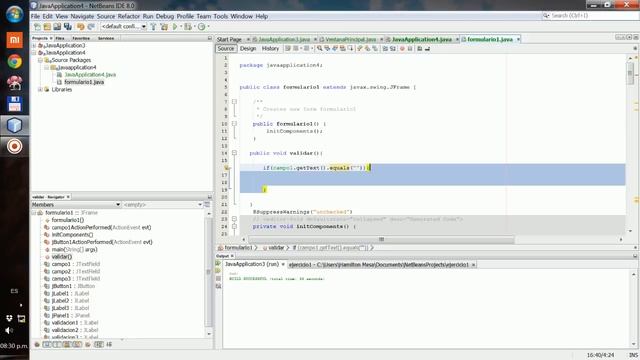
Task: Click the NetBeans cube taskbar icon
Action: pos(14,125)
